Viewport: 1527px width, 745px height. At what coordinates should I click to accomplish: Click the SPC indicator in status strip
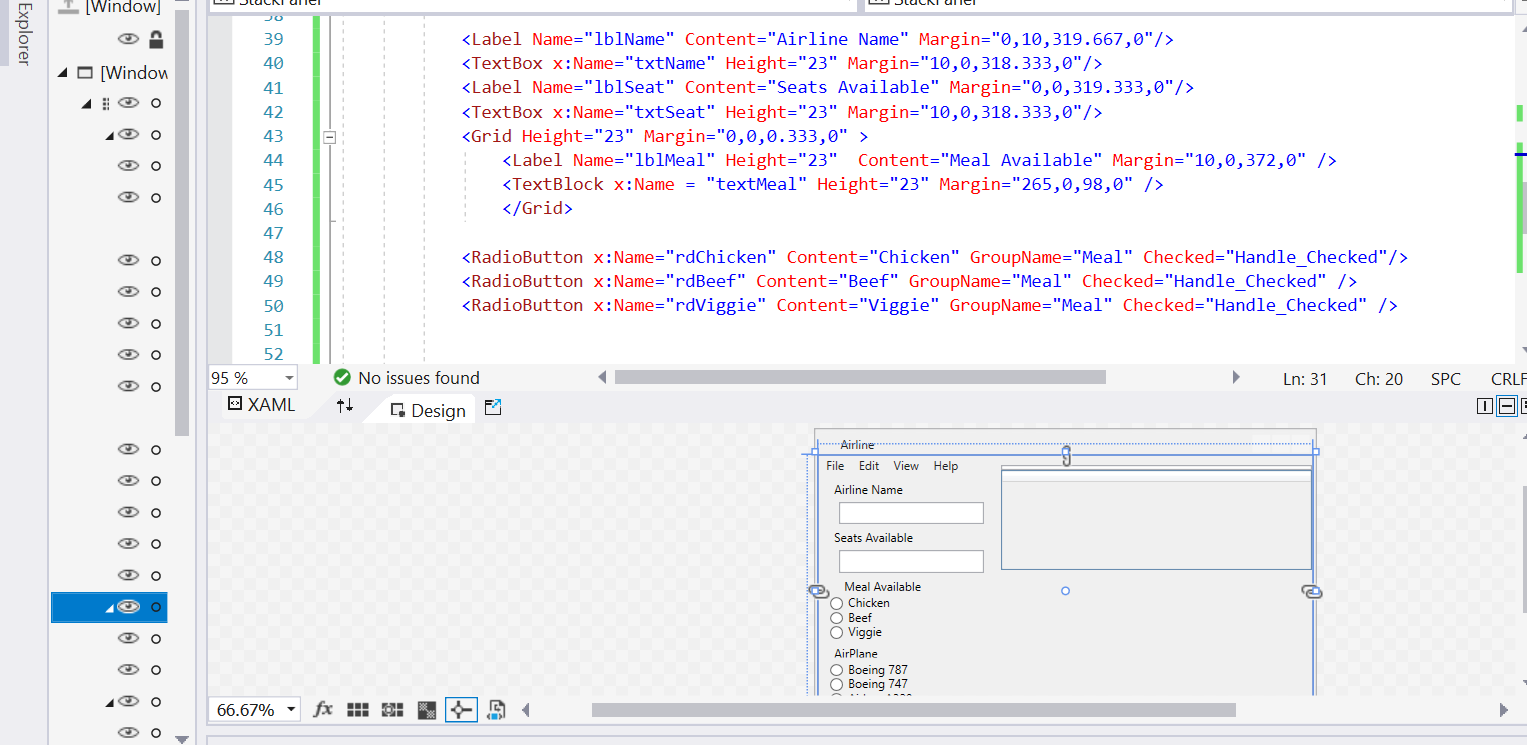pos(1445,379)
